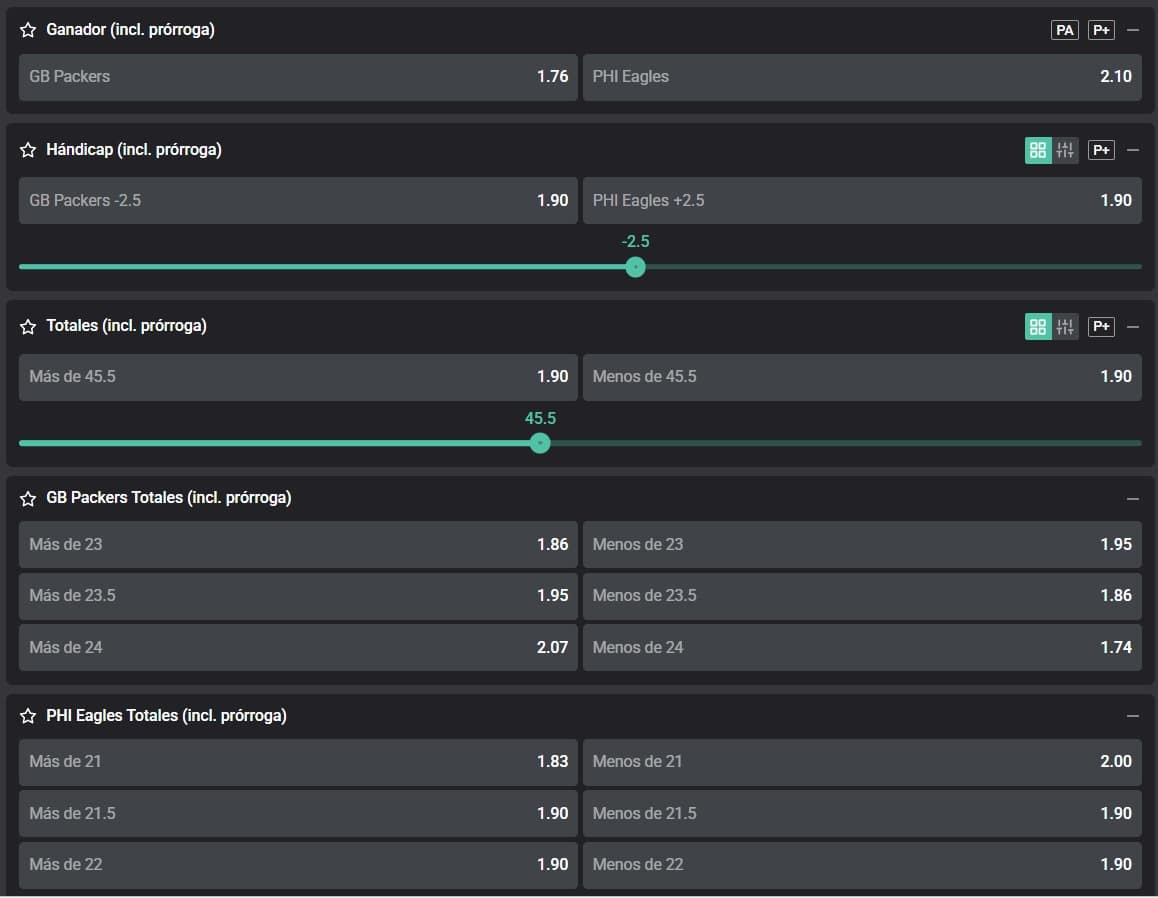The height and width of the screenshot is (898, 1158).
Task: Collapse the Ganador market section
Action: click(x=1133, y=30)
